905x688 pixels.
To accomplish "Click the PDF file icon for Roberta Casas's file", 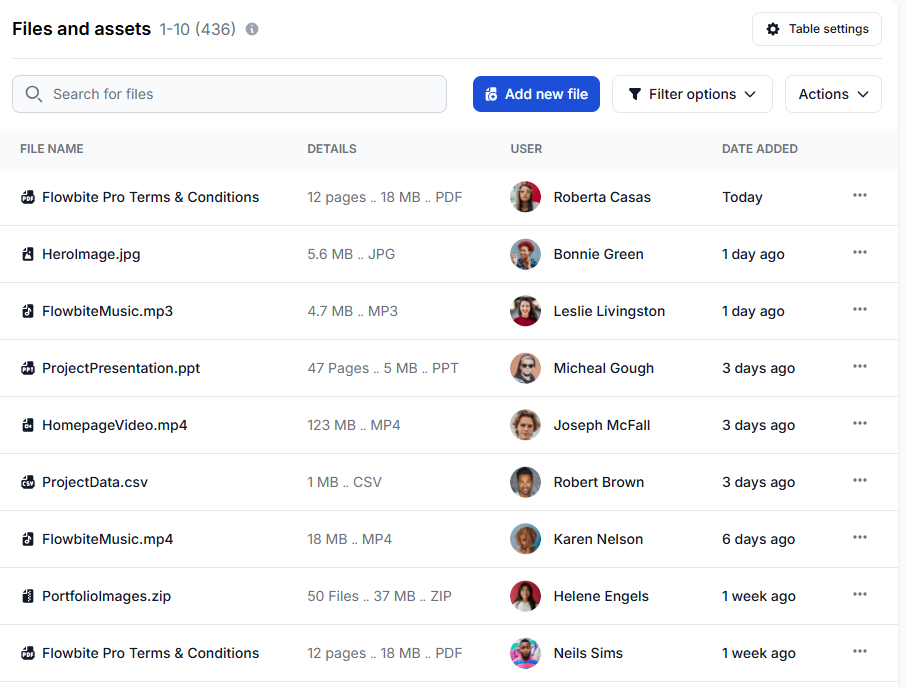I will (x=28, y=197).
